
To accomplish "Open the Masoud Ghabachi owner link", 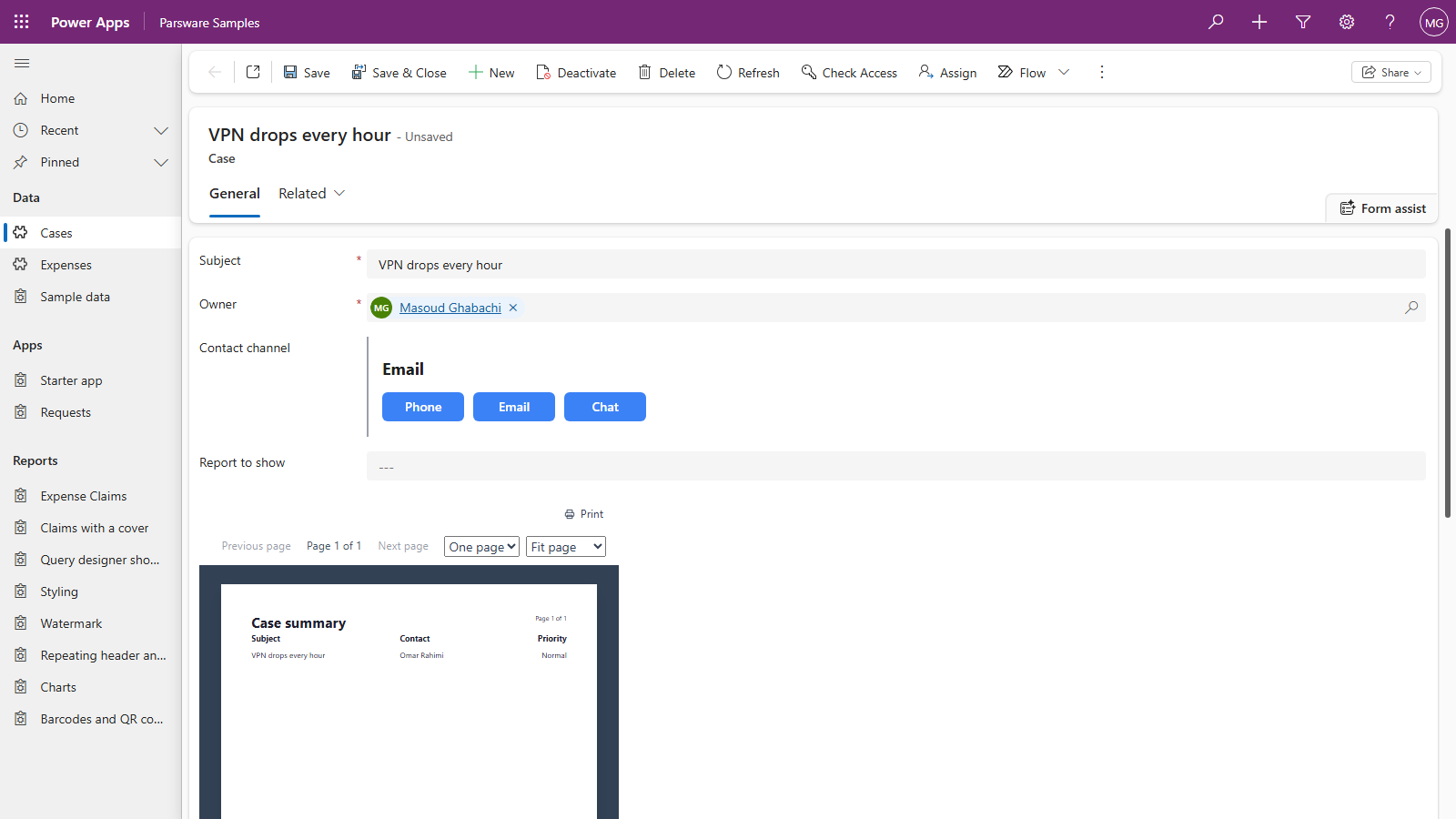I will tap(450, 308).
